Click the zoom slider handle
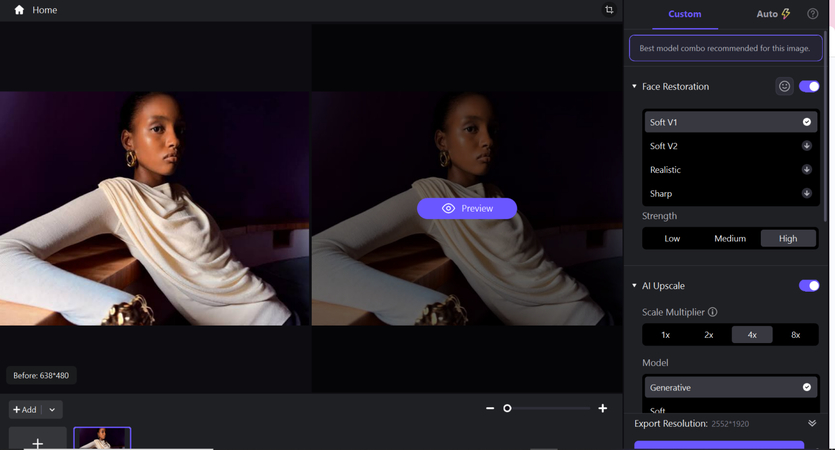 pyautogui.click(x=507, y=408)
